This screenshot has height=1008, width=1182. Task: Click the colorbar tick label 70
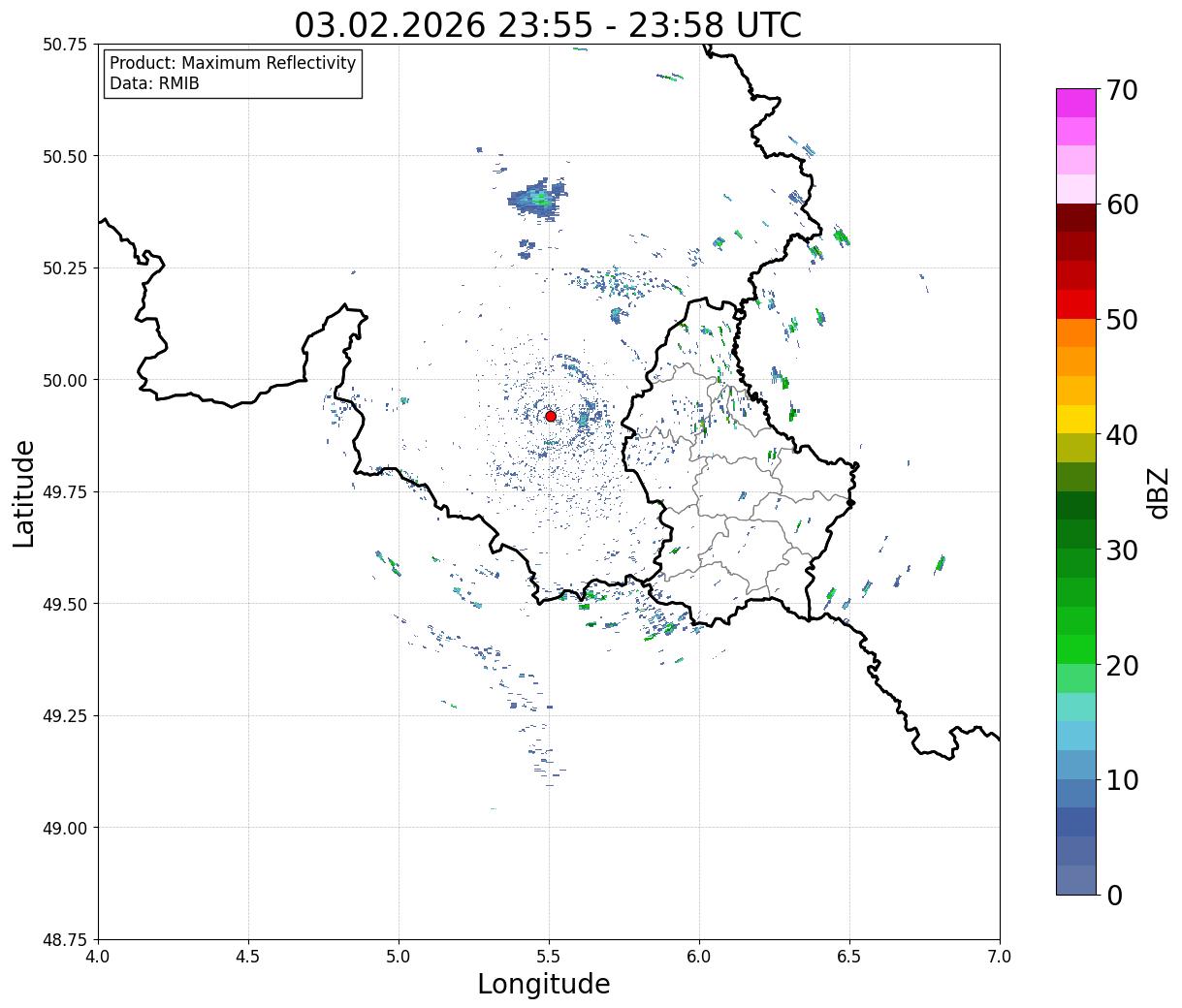click(1122, 90)
